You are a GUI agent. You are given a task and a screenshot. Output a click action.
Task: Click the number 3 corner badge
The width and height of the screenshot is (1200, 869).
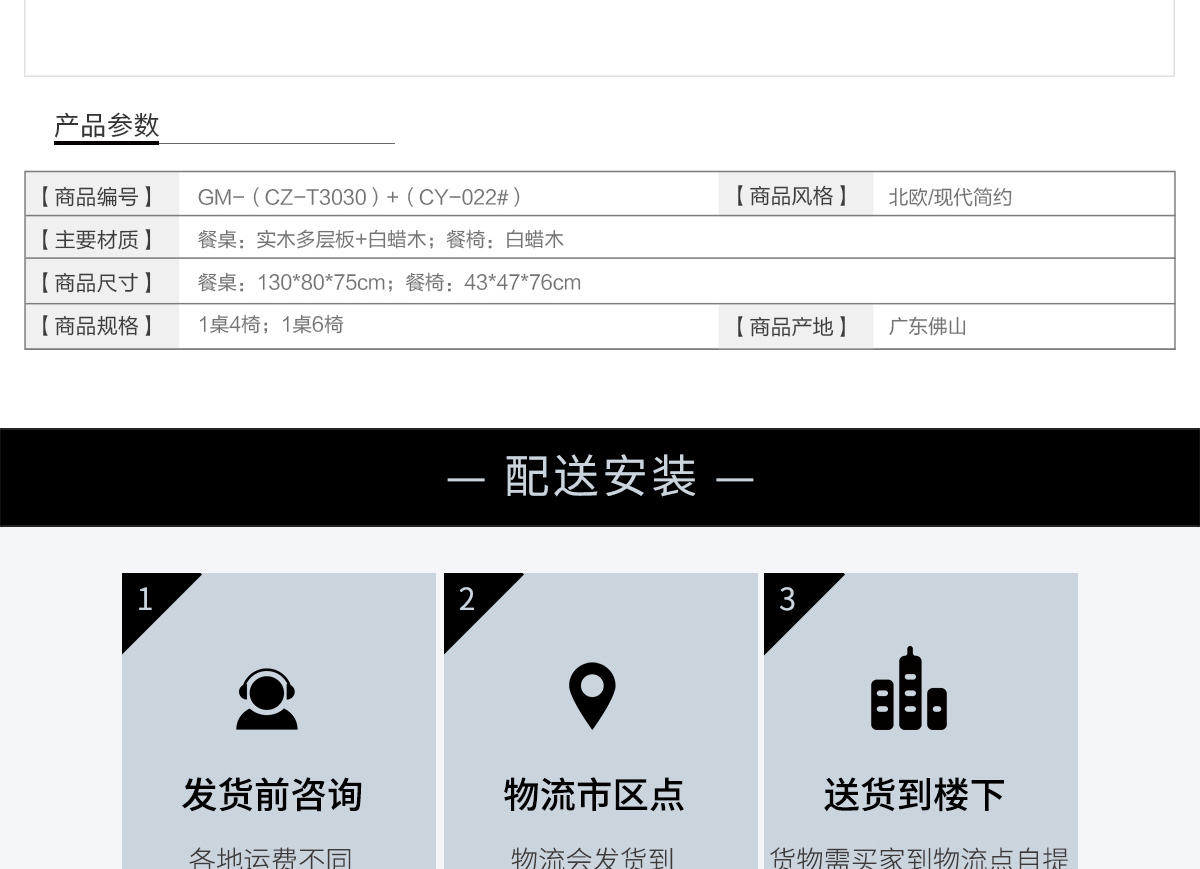[788, 599]
